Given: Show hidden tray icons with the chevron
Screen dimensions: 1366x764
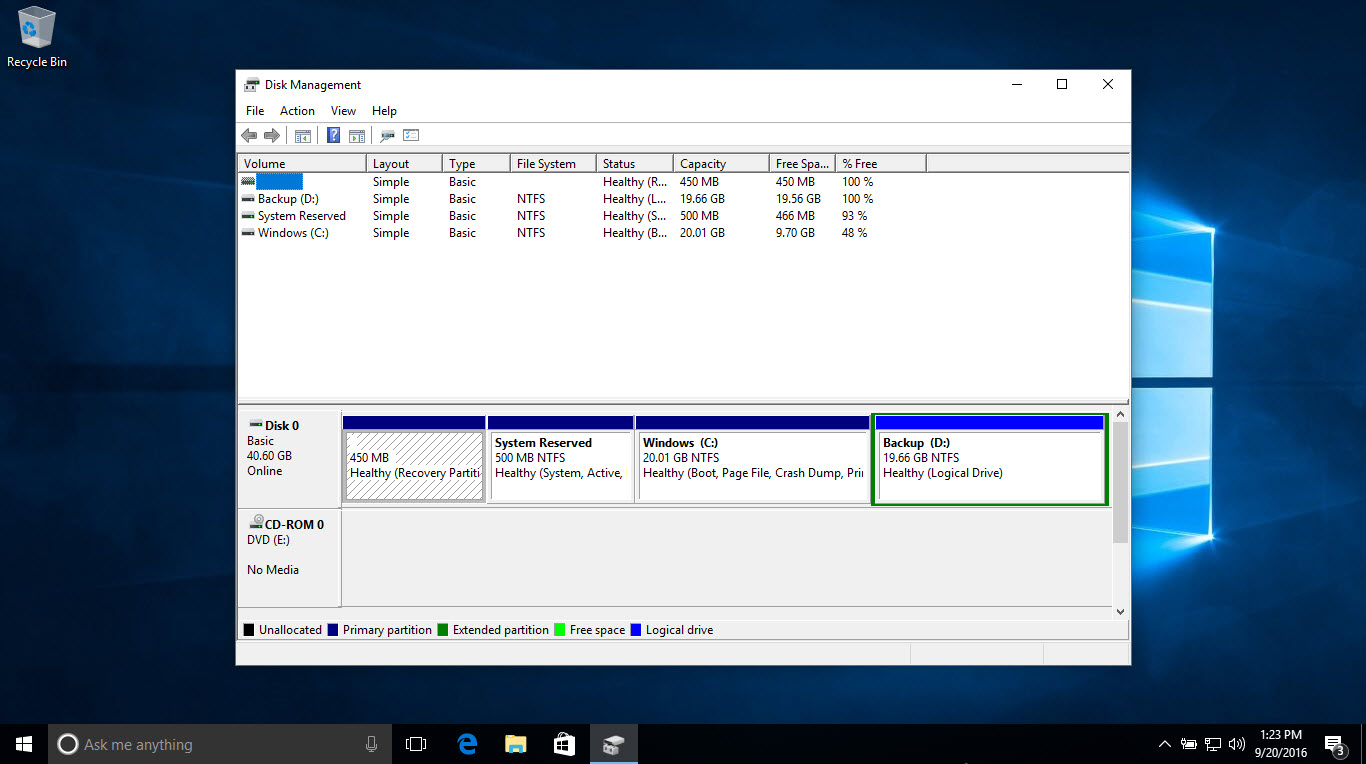Looking at the screenshot, I should pyautogui.click(x=1165, y=744).
